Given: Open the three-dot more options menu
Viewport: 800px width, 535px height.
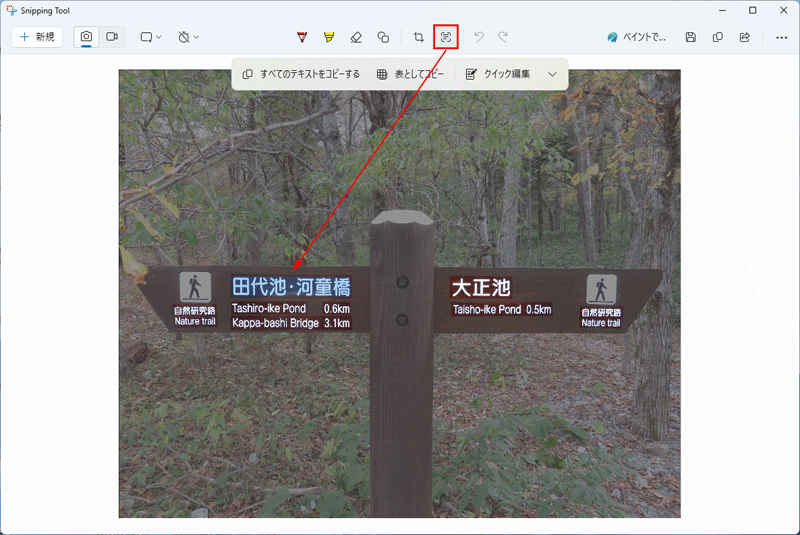Looking at the screenshot, I should pos(781,37).
